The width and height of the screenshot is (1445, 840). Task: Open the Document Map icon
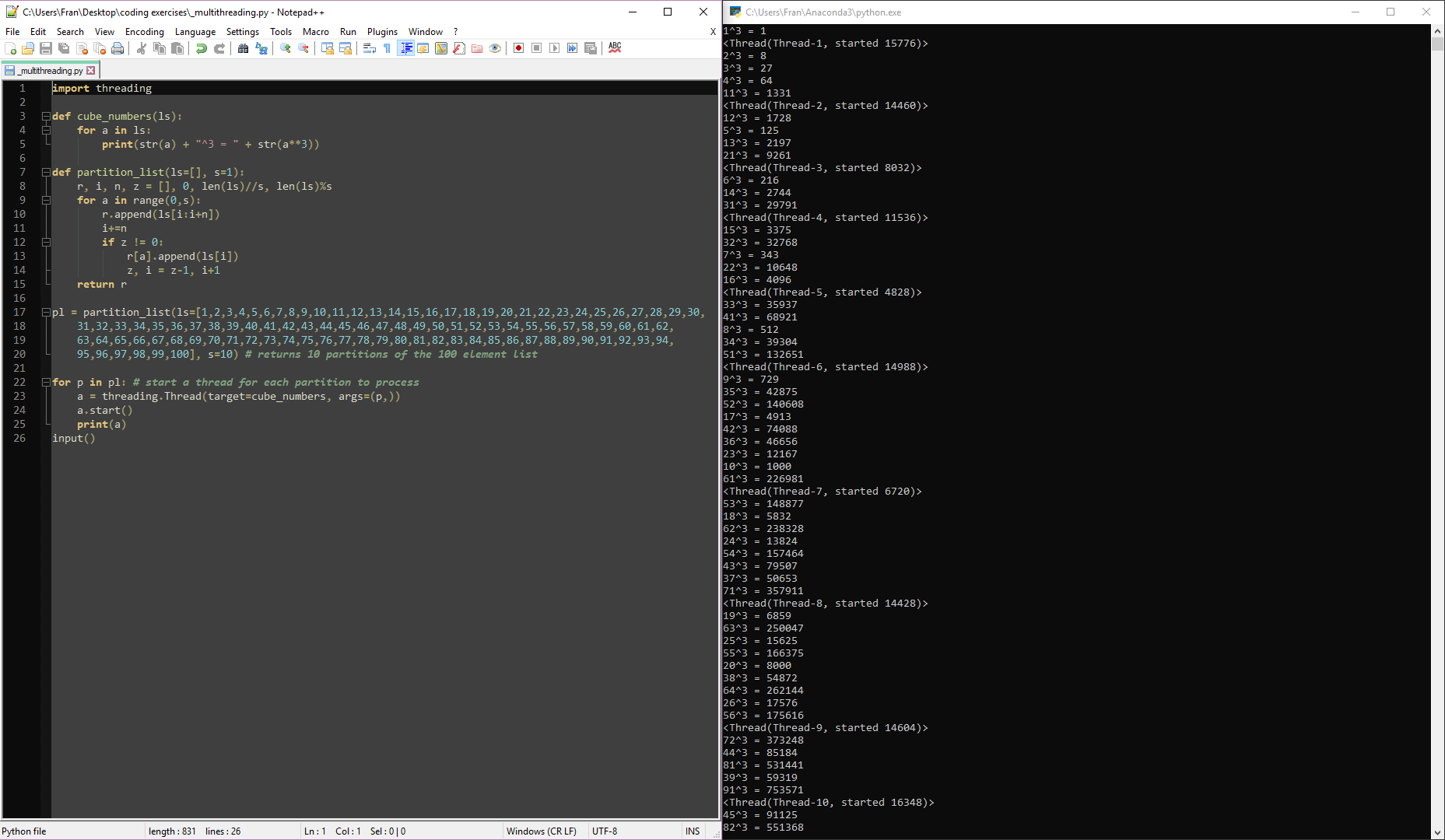click(x=441, y=48)
